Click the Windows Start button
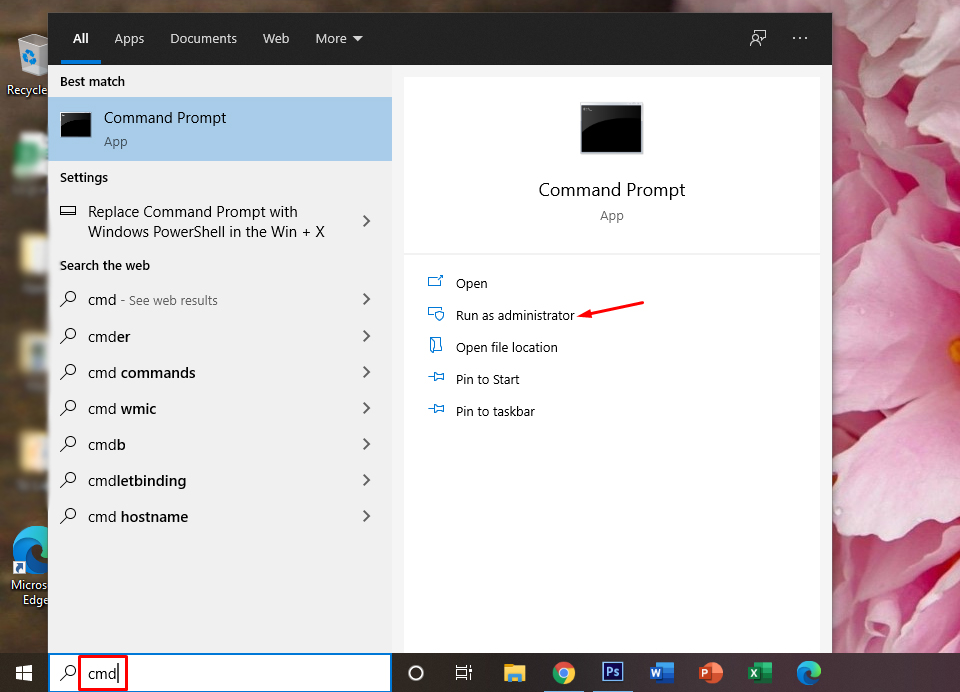This screenshot has height=692, width=960. (23, 673)
